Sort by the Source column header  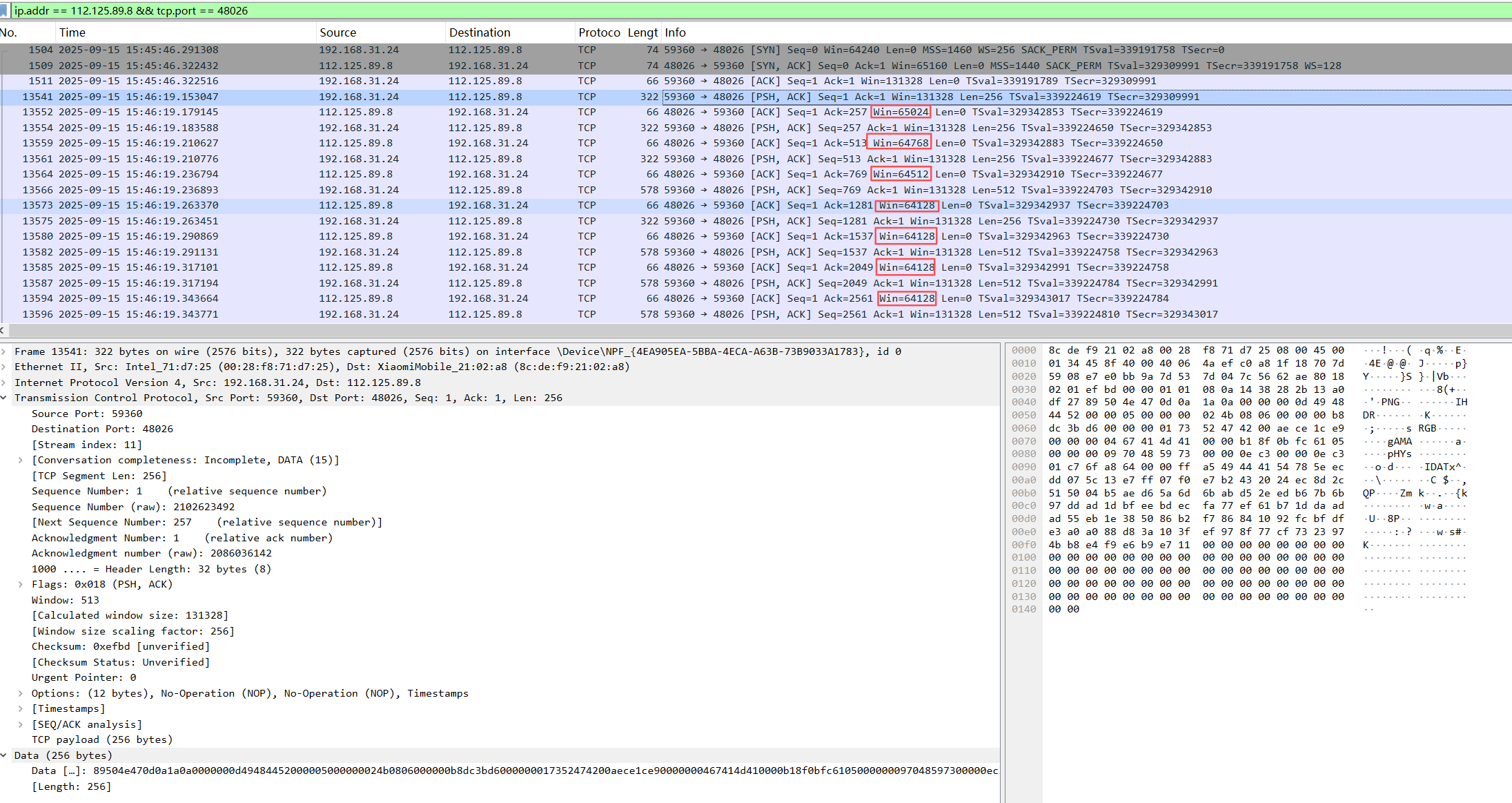[381, 32]
